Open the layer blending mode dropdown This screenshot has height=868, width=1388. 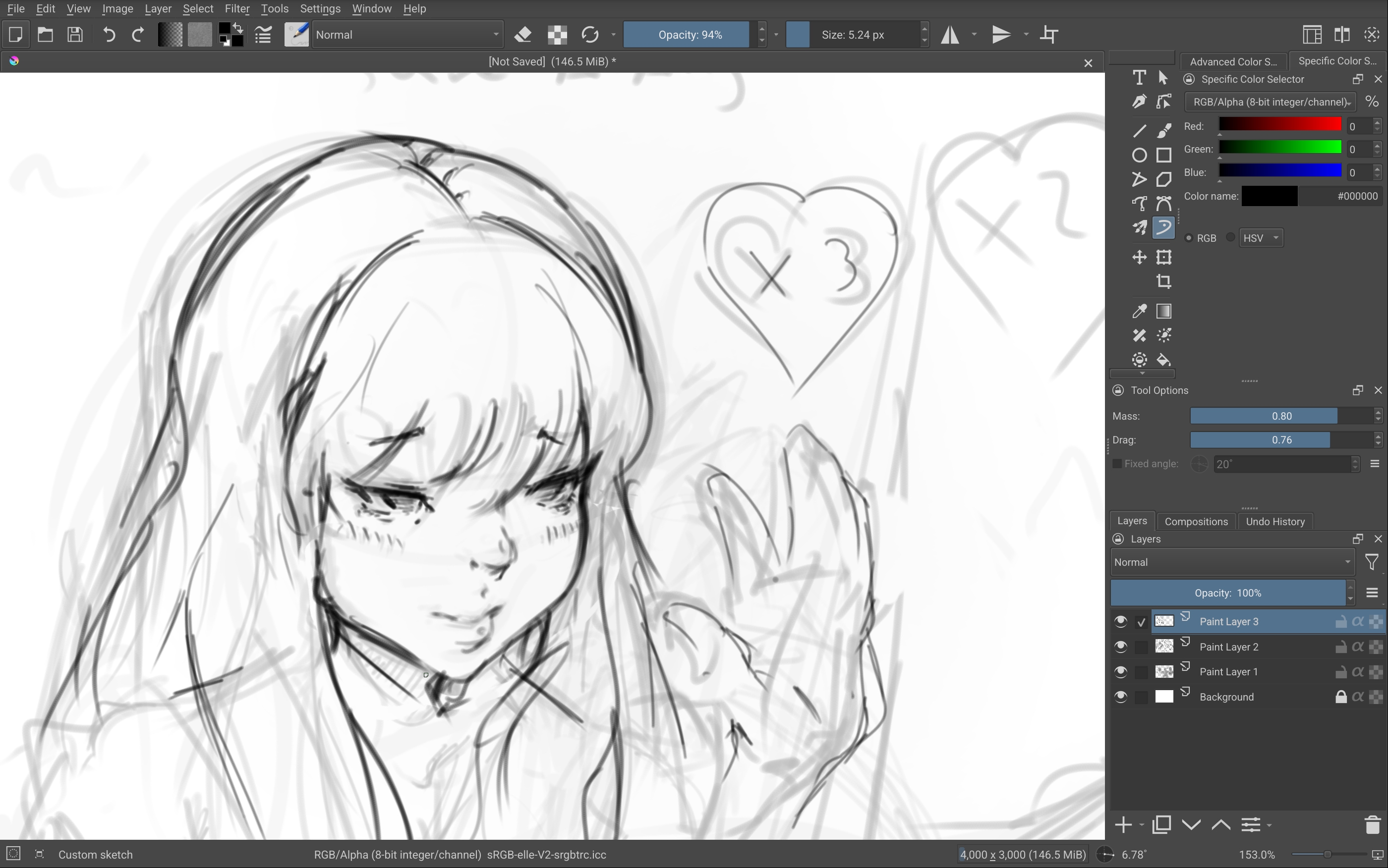1232,563
